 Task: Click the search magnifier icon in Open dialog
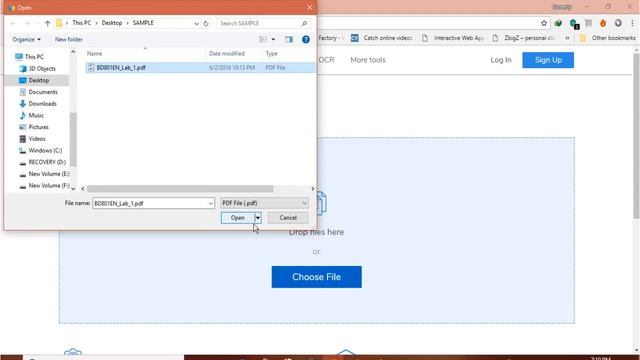pyautogui.click(x=304, y=23)
